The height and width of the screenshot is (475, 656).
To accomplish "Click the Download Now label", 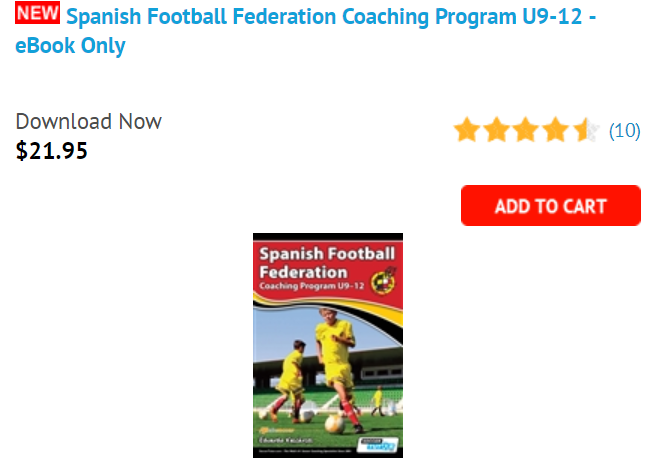I will (88, 122).
